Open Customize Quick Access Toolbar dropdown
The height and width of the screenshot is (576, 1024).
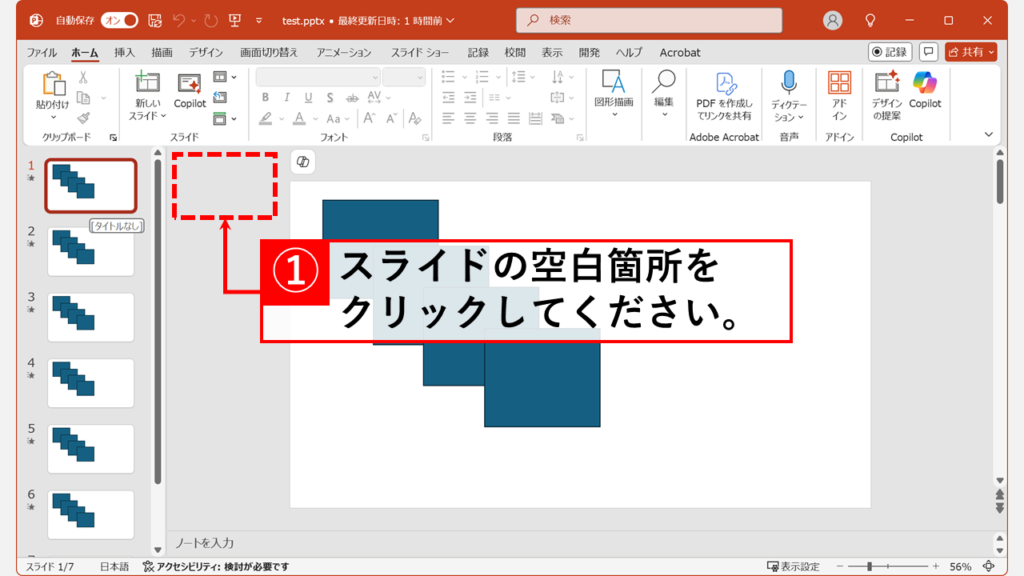(259, 20)
